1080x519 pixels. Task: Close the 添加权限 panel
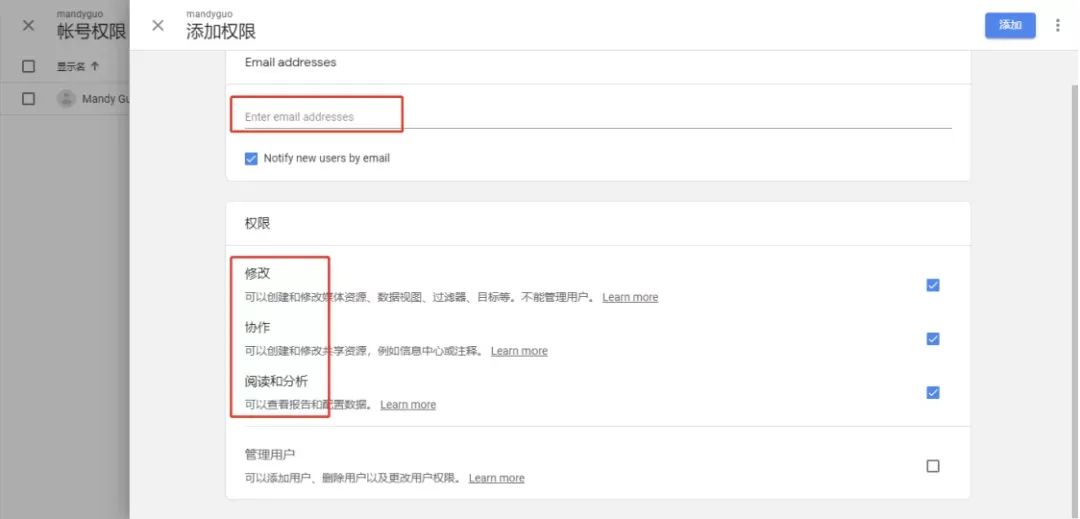click(158, 25)
